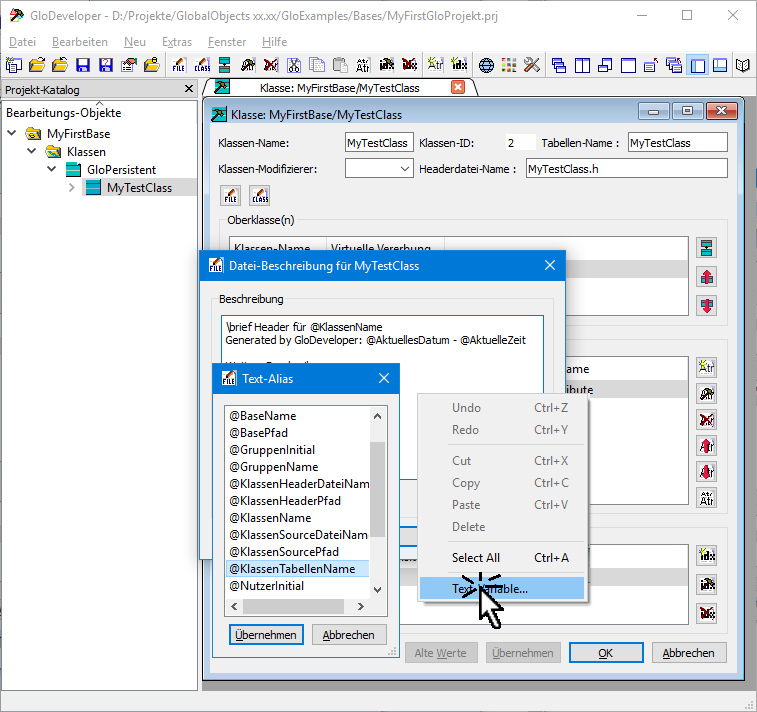Image resolution: width=757 pixels, height=712 pixels.
Task: Click Abbrechen in Text-Alias dialog
Action: (349, 635)
